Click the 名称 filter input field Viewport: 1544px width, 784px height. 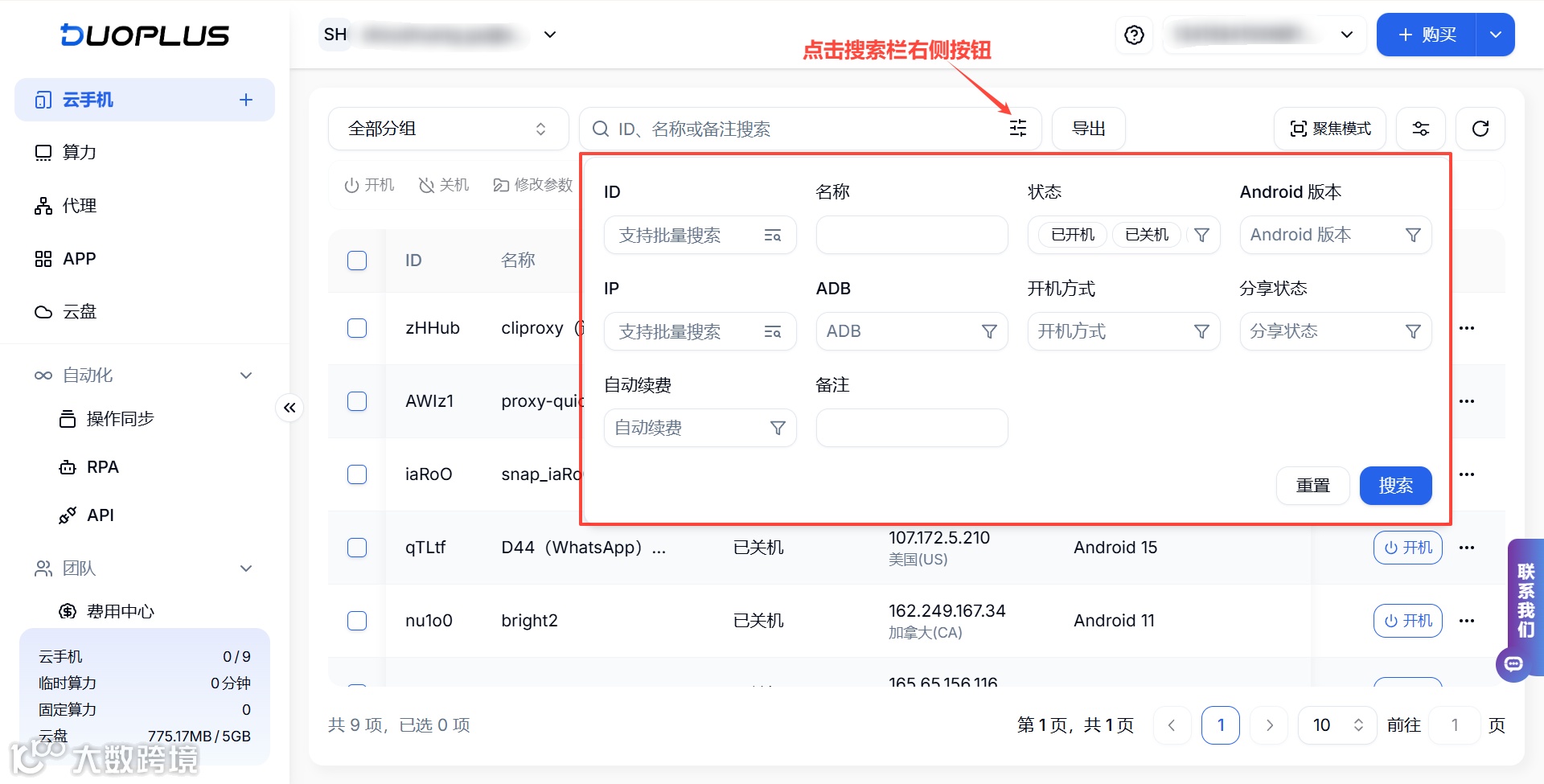[912, 235]
